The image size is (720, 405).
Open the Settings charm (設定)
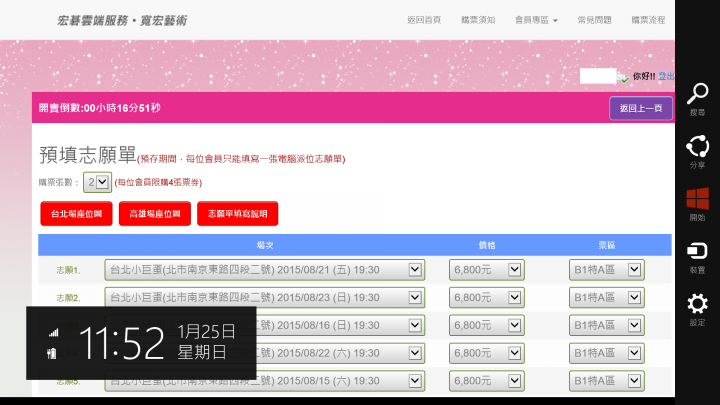click(x=697, y=310)
